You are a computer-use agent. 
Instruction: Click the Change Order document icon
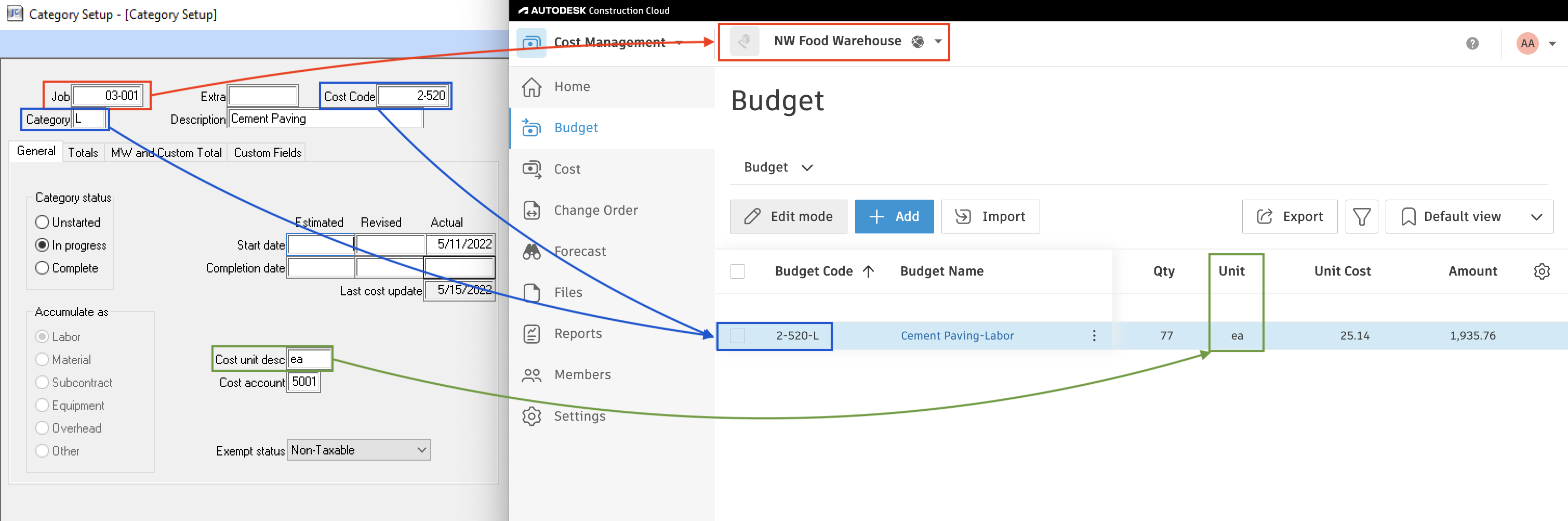pyautogui.click(x=531, y=210)
